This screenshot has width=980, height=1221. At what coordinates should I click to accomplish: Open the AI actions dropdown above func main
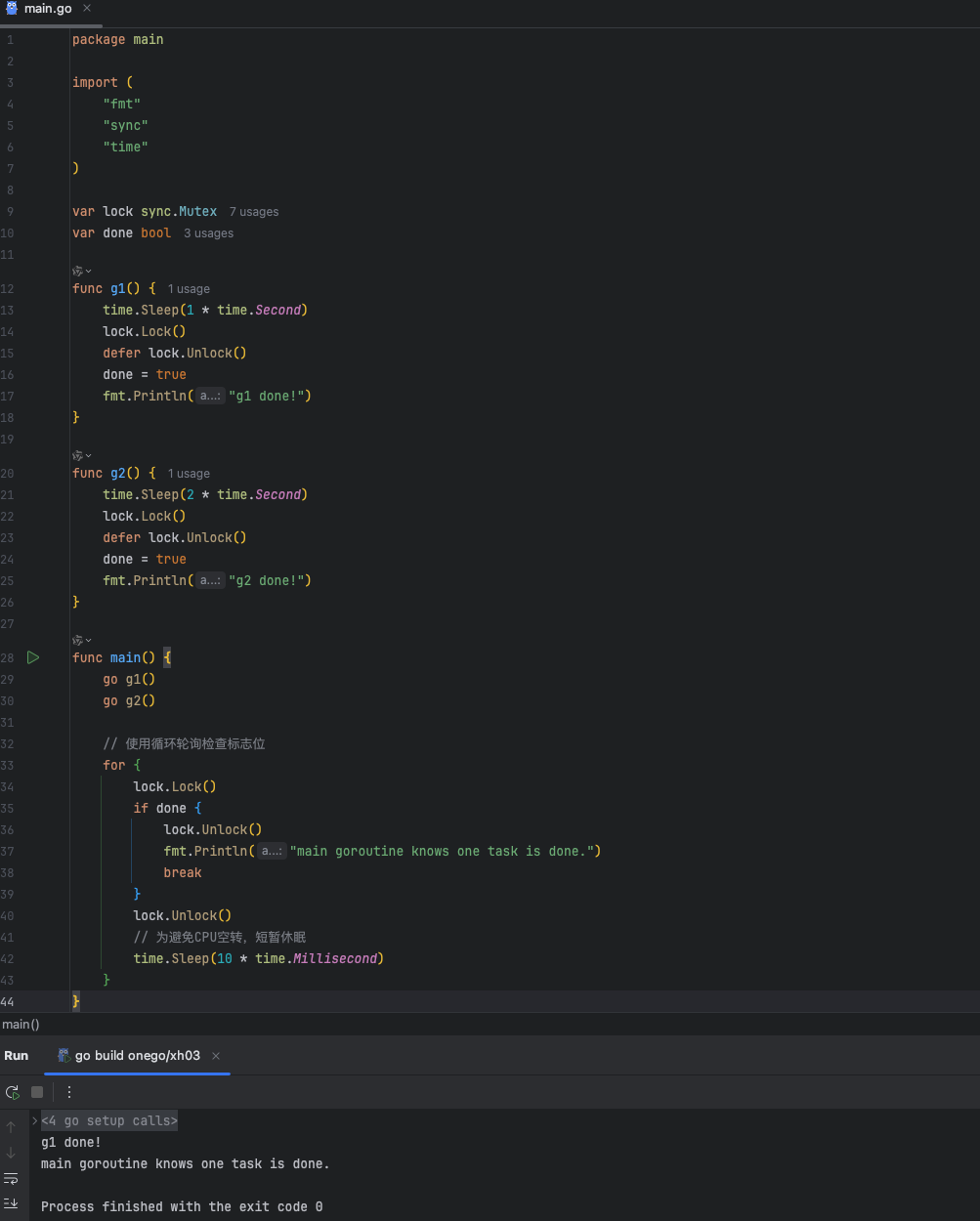point(82,640)
